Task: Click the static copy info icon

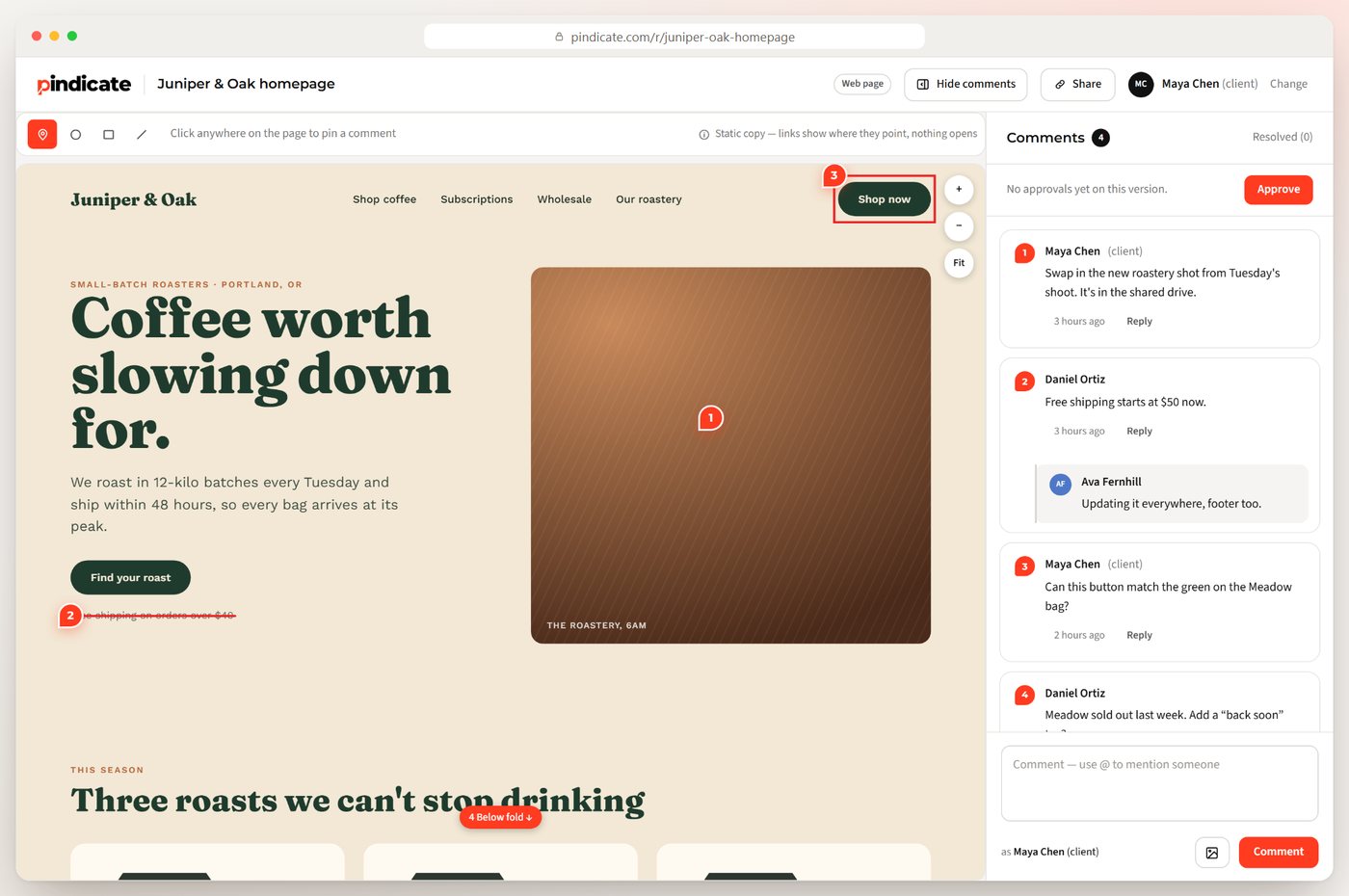Action: click(x=704, y=135)
